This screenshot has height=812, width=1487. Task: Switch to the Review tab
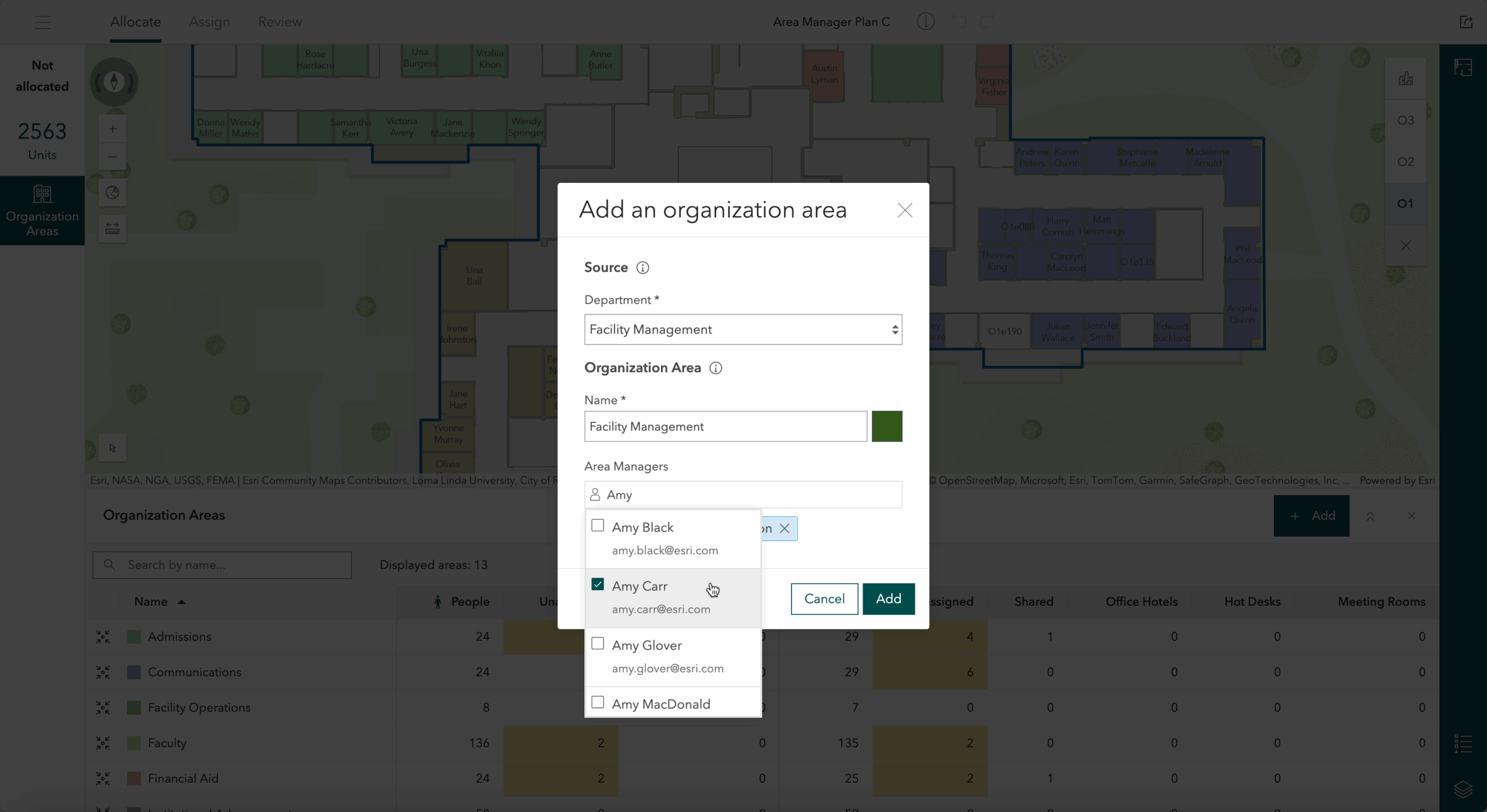coord(280,22)
